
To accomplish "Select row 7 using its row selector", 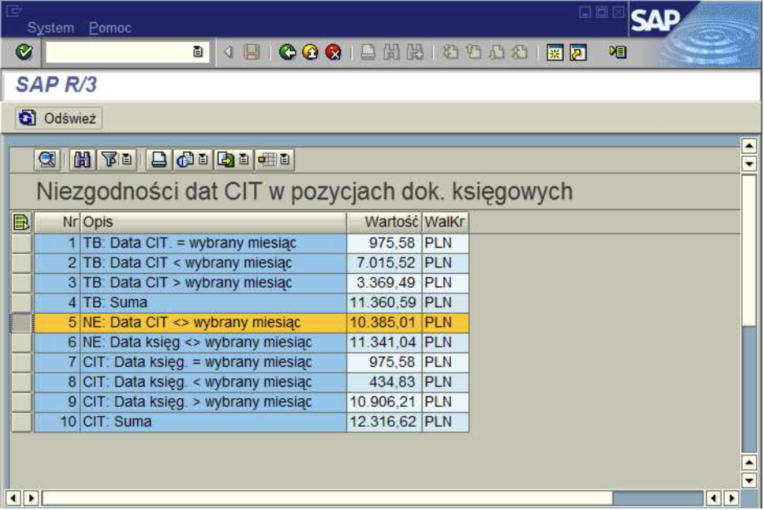I will tap(21, 362).
